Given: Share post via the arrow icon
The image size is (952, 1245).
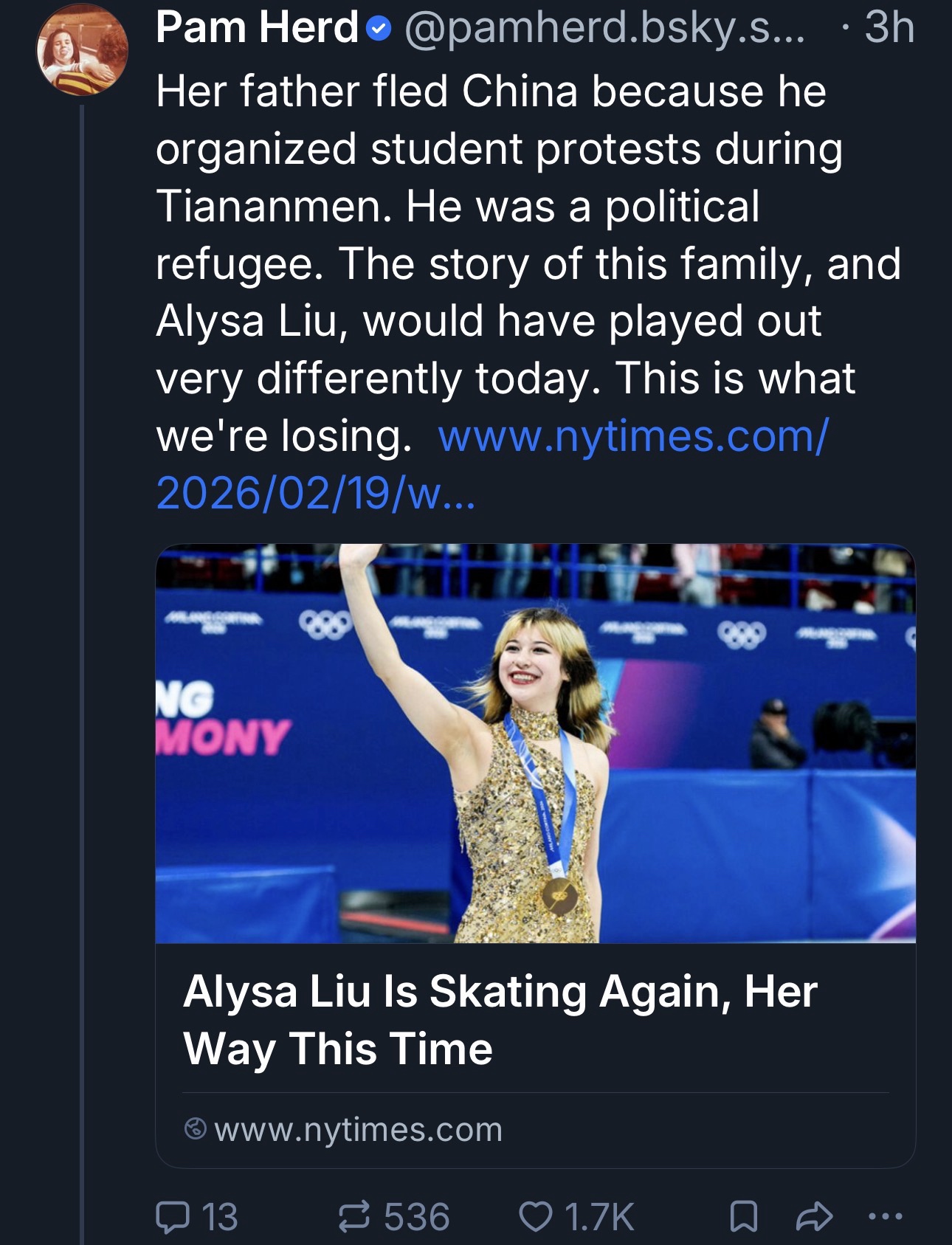Looking at the screenshot, I should click(814, 1216).
